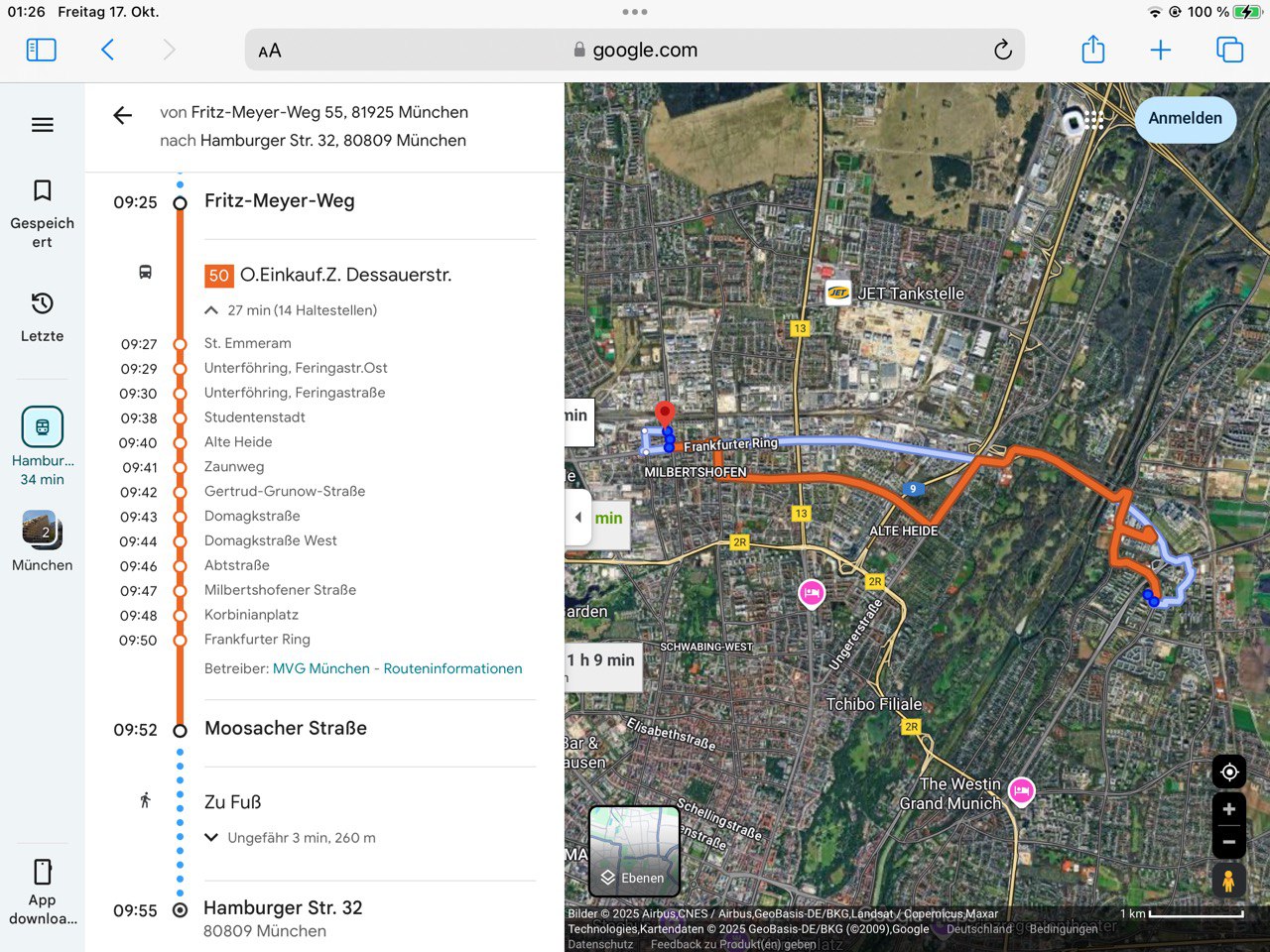Tap the Safari share icon
The height and width of the screenshot is (952, 1270).
(1092, 50)
